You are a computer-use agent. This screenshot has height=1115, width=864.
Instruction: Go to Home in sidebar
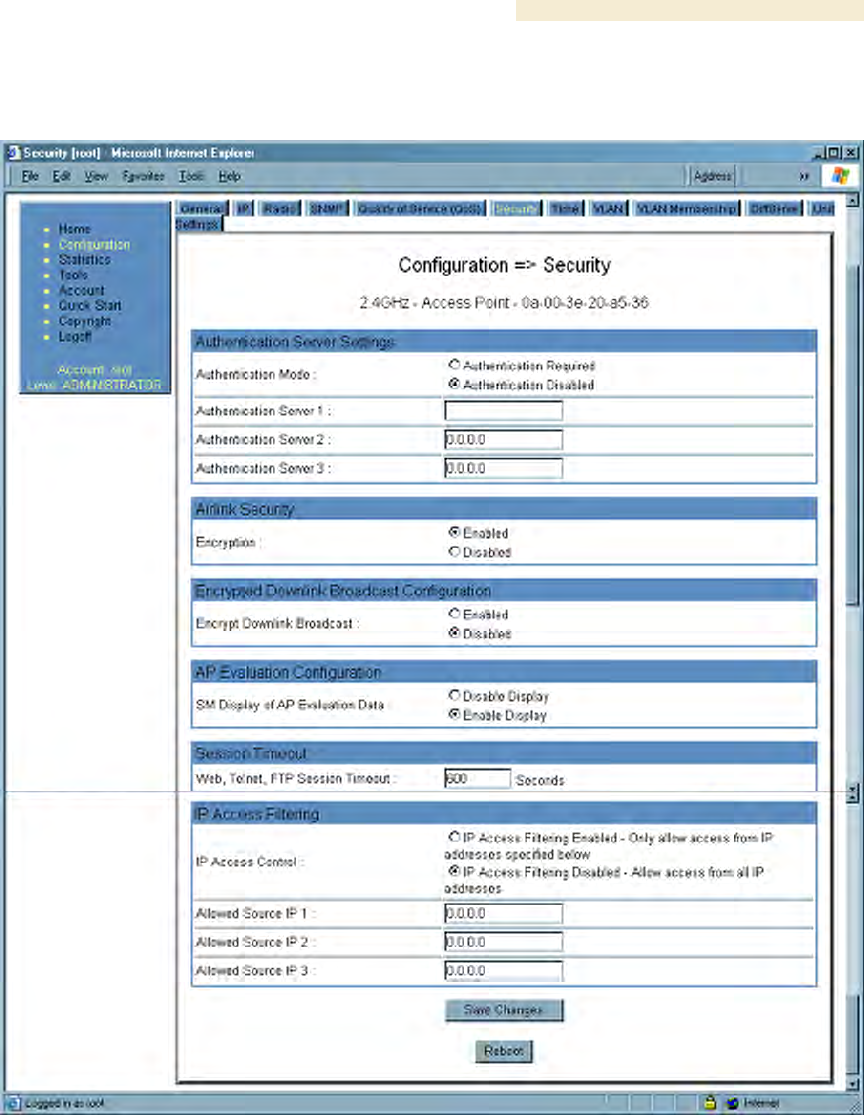point(75,229)
